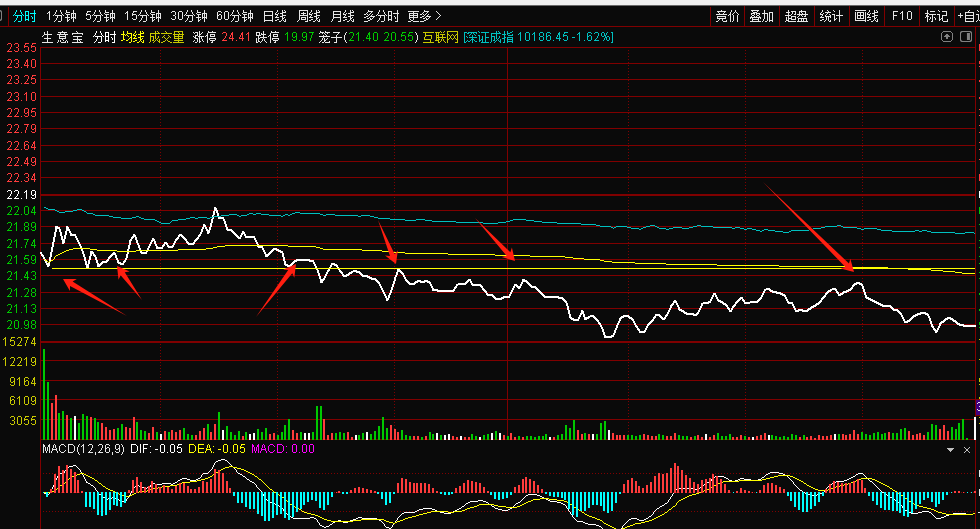Expand the 更多 period options
Image resolution: width=980 pixels, height=529 pixels.
pos(424,16)
